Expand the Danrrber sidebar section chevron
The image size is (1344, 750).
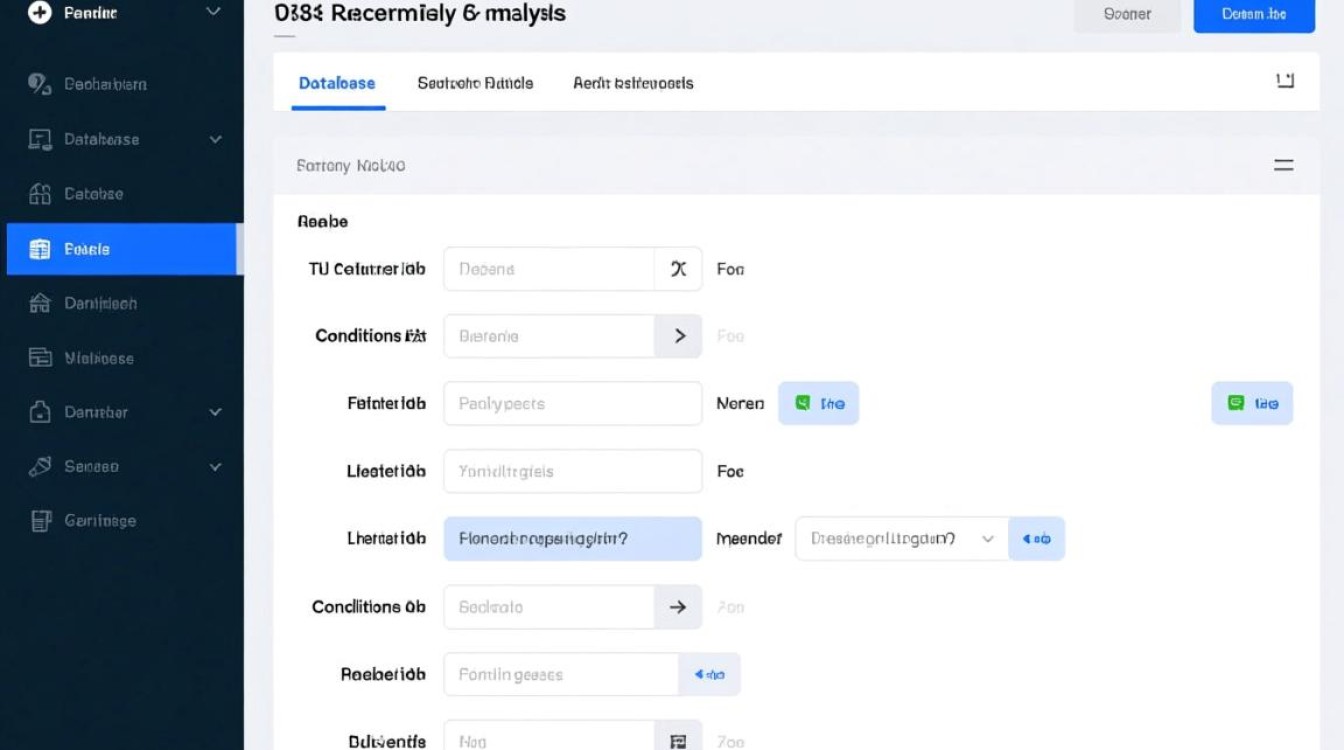(x=215, y=412)
